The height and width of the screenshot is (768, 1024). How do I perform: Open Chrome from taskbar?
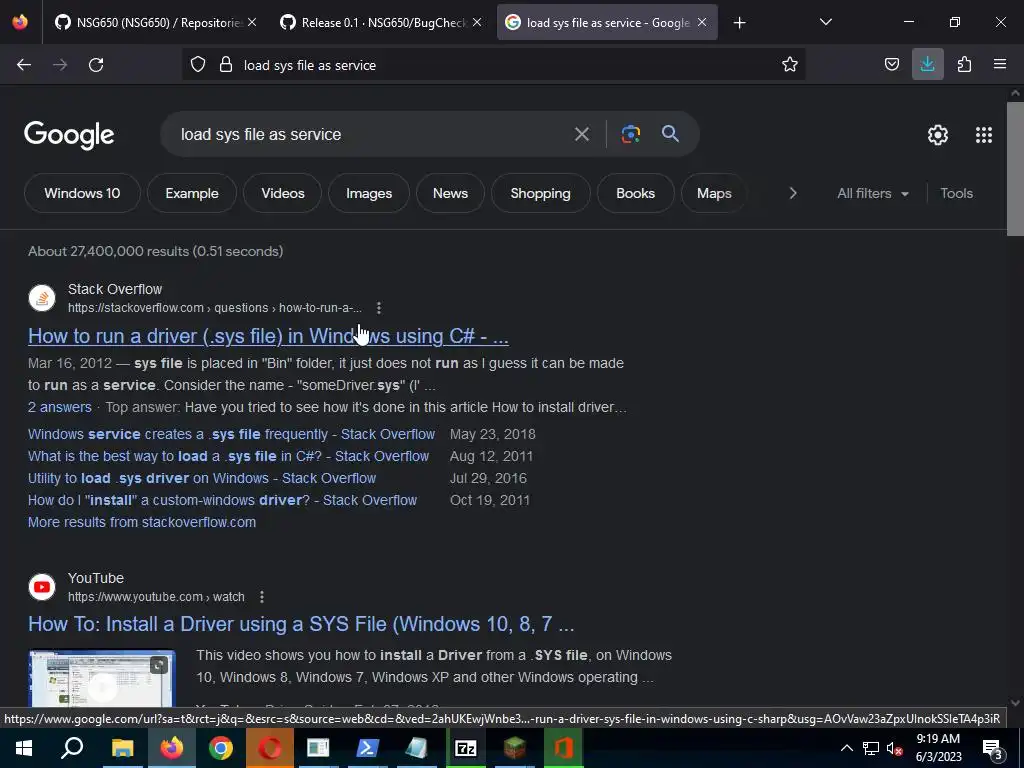pyautogui.click(x=221, y=748)
